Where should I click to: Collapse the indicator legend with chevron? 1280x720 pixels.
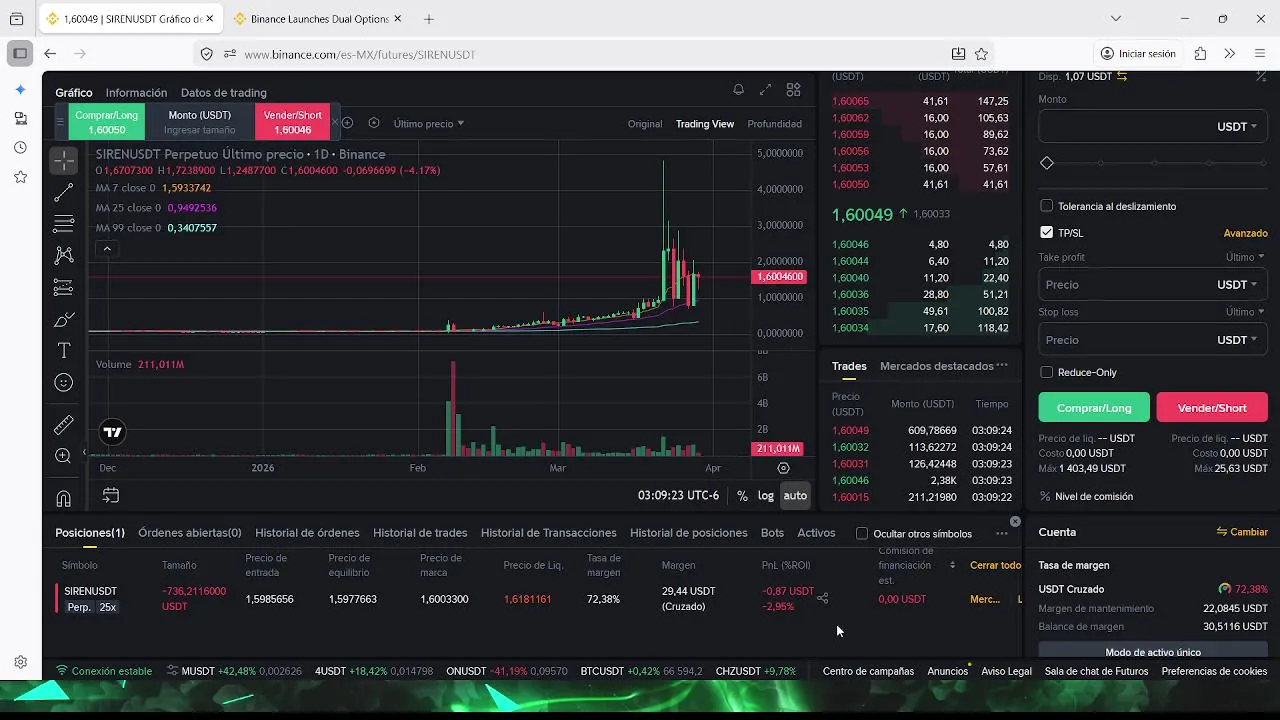pos(106,248)
